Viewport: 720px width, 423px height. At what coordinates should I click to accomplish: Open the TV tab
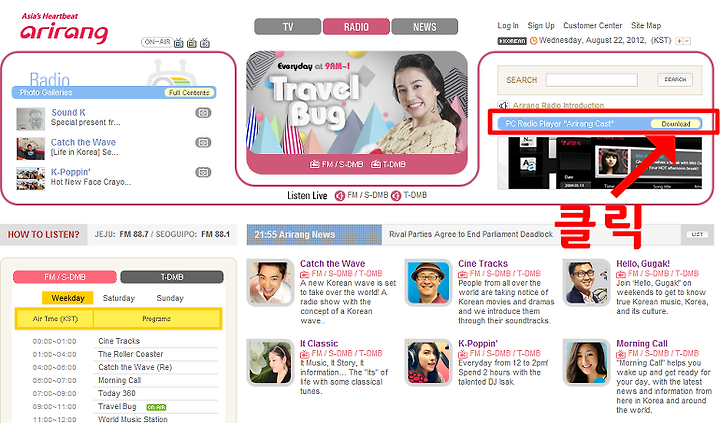[287, 27]
